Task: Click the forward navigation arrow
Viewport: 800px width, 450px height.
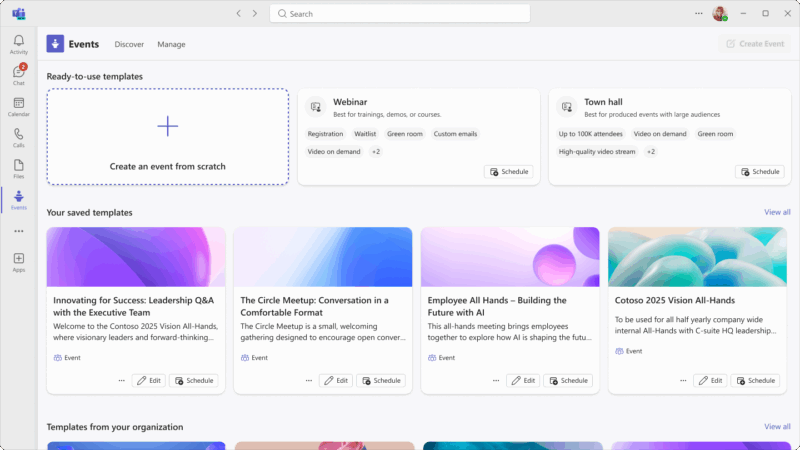Action: coord(255,14)
